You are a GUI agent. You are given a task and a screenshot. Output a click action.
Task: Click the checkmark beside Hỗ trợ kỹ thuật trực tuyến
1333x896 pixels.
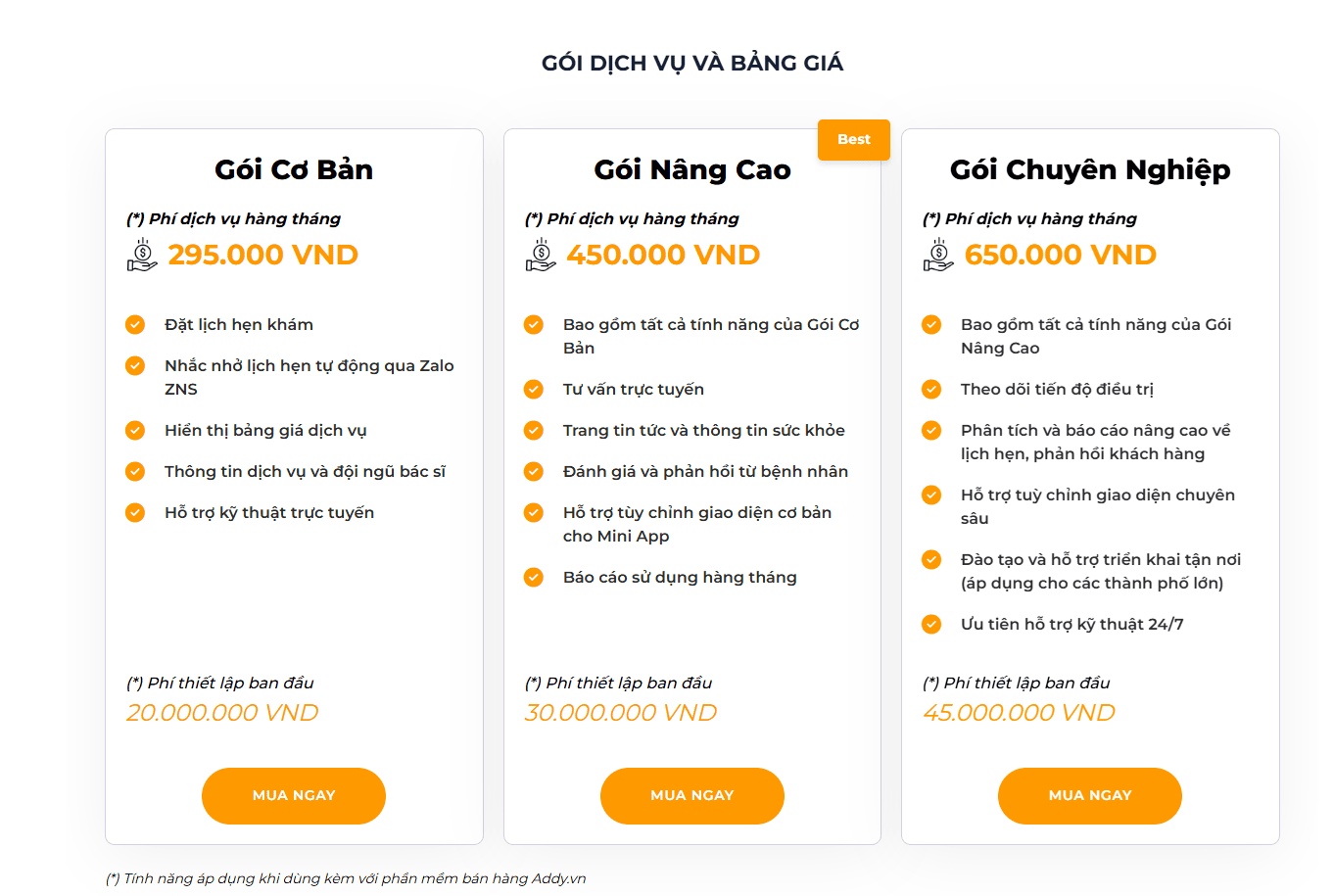[135, 512]
